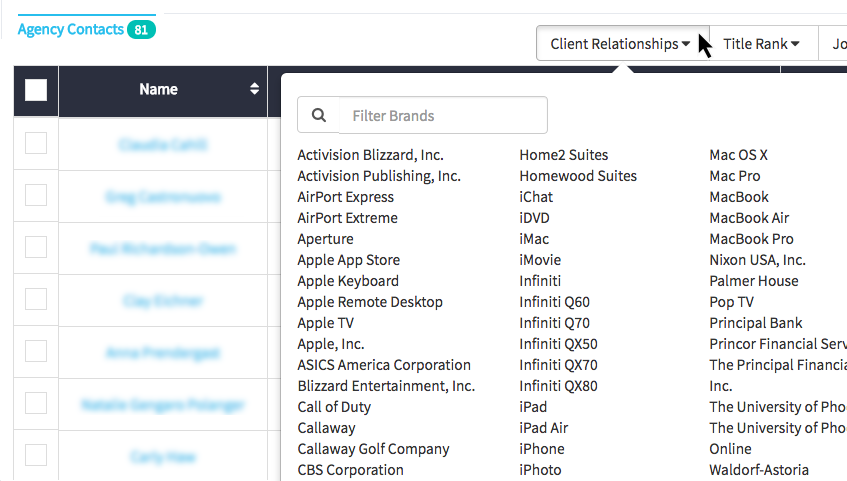The image size is (847, 481).
Task: Pick Apple Remote Desktop brand
Action: (x=370, y=303)
